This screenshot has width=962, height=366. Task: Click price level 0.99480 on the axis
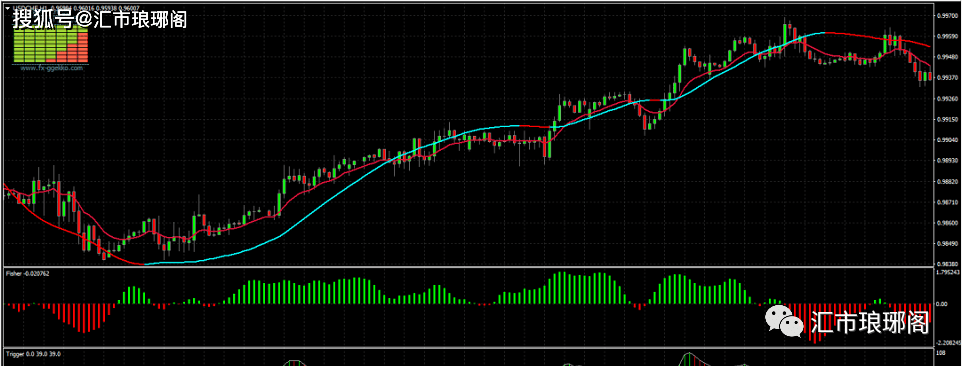coord(947,57)
